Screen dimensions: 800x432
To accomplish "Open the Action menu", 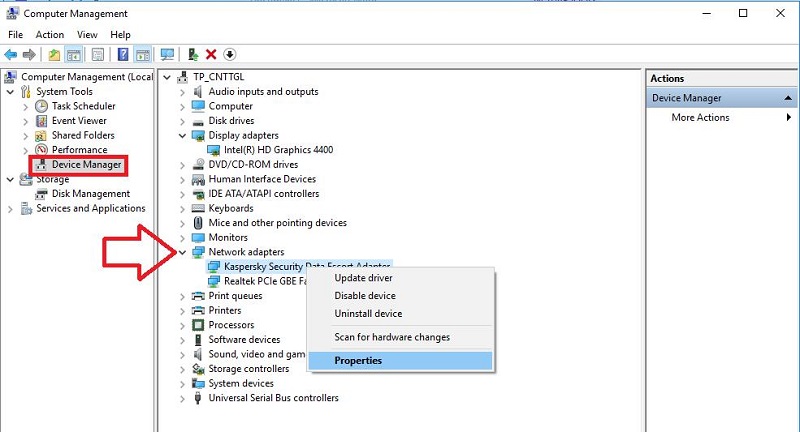I will [x=49, y=35].
